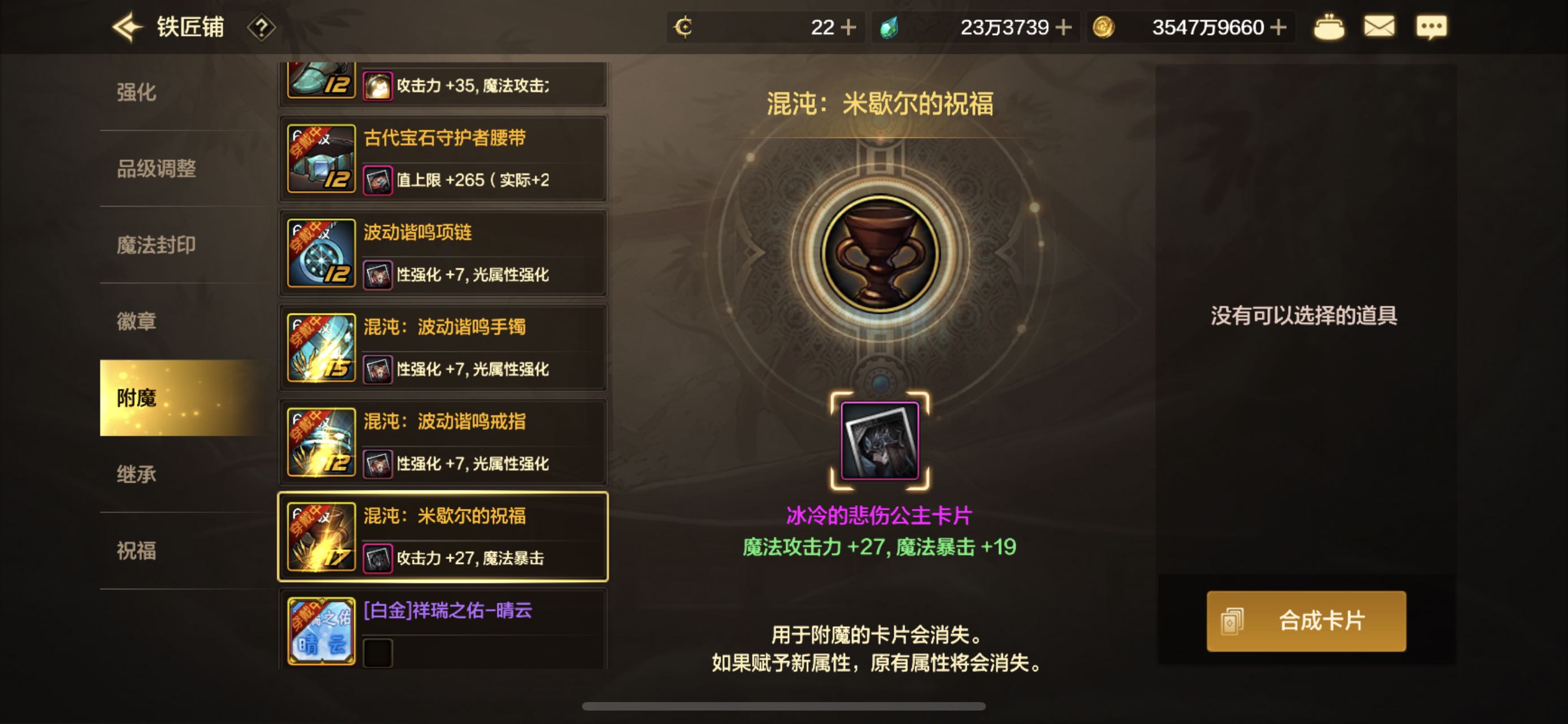Select 波动谐鸣项链 equipment entry

click(443, 253)
